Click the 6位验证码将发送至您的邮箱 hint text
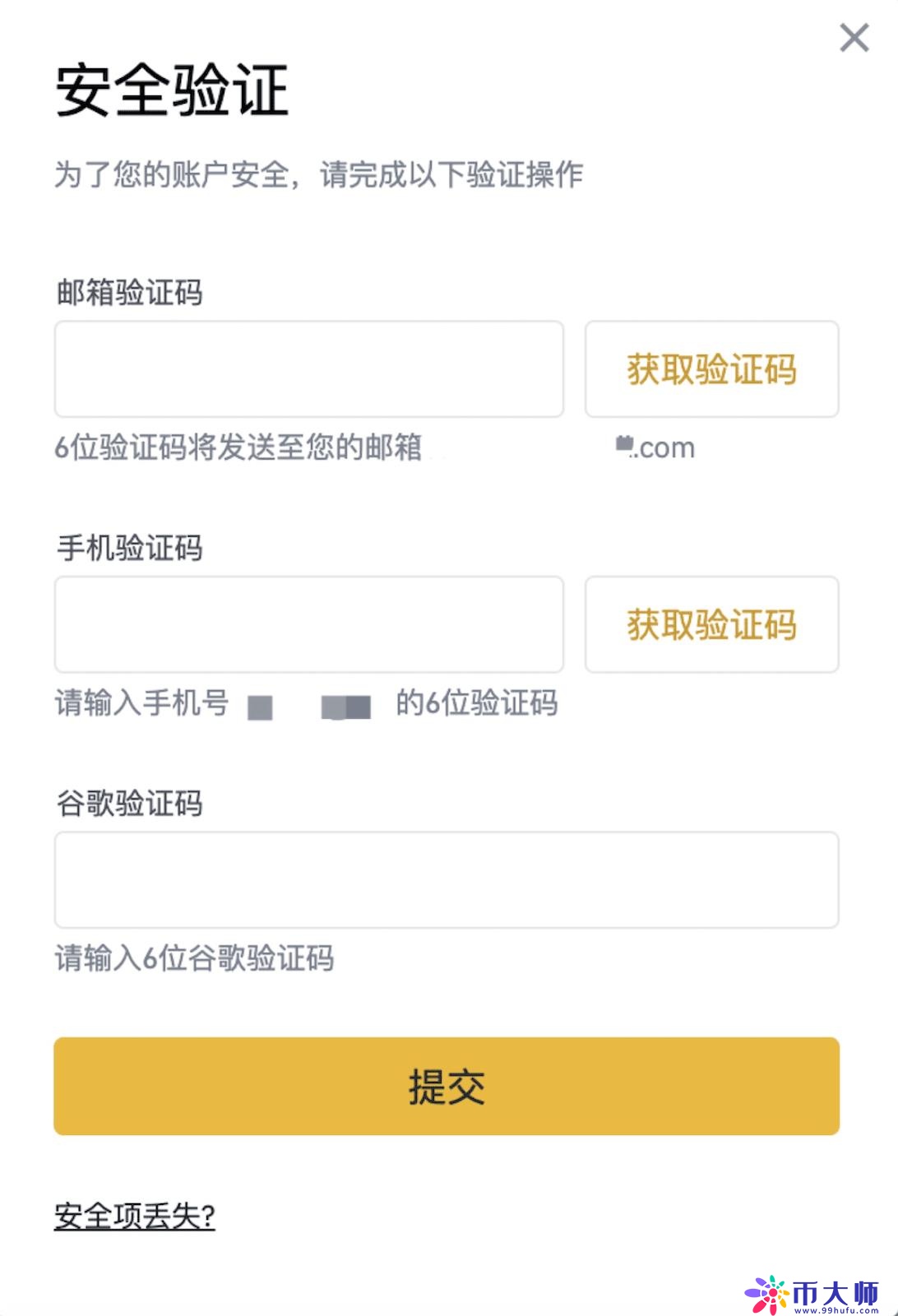Screen dimensions: 898x1316 click(x=238, y=447)
